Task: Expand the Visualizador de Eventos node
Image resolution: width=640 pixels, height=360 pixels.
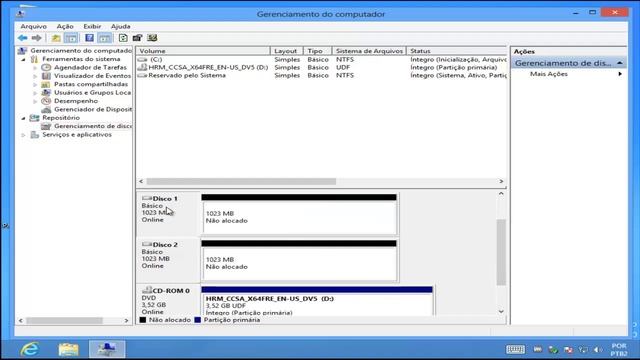Action: 35,76
